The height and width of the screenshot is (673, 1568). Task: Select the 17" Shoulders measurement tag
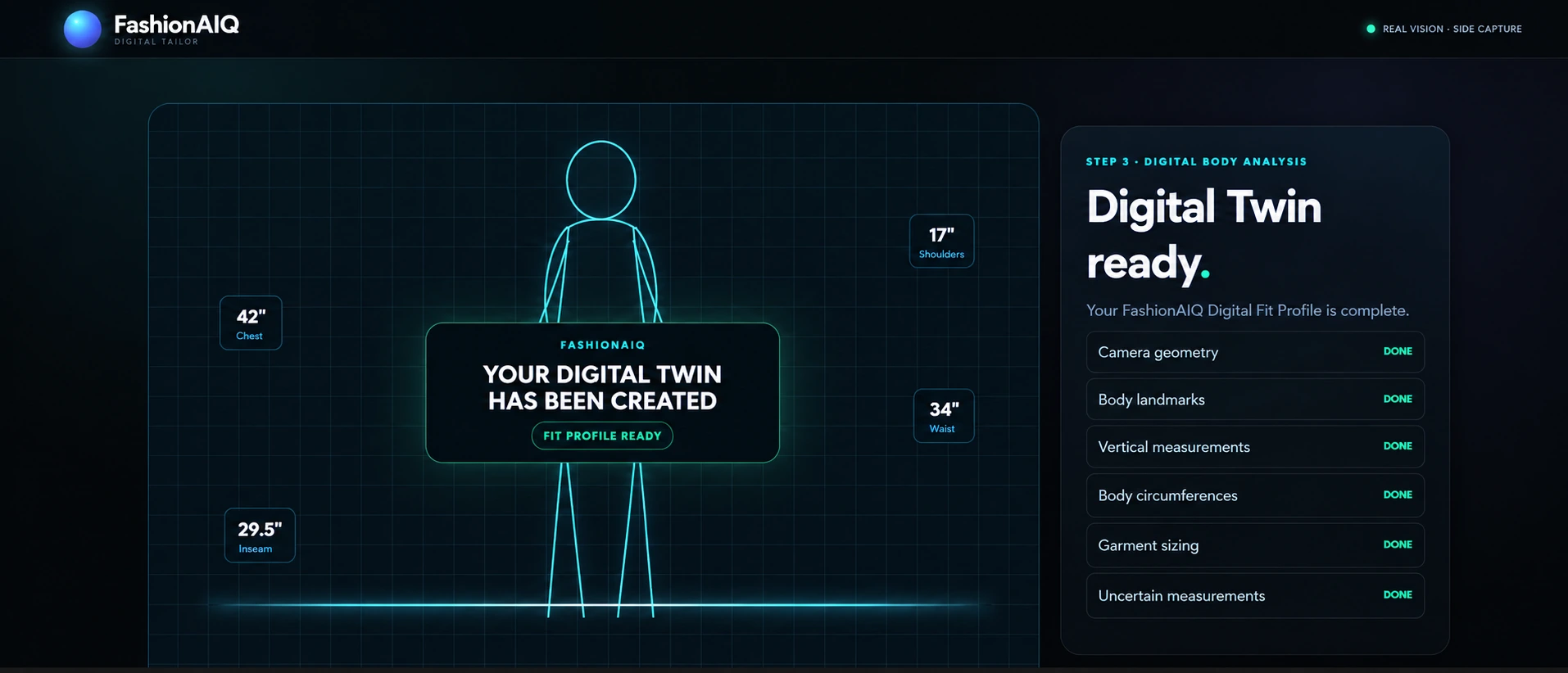pos(941,241)
